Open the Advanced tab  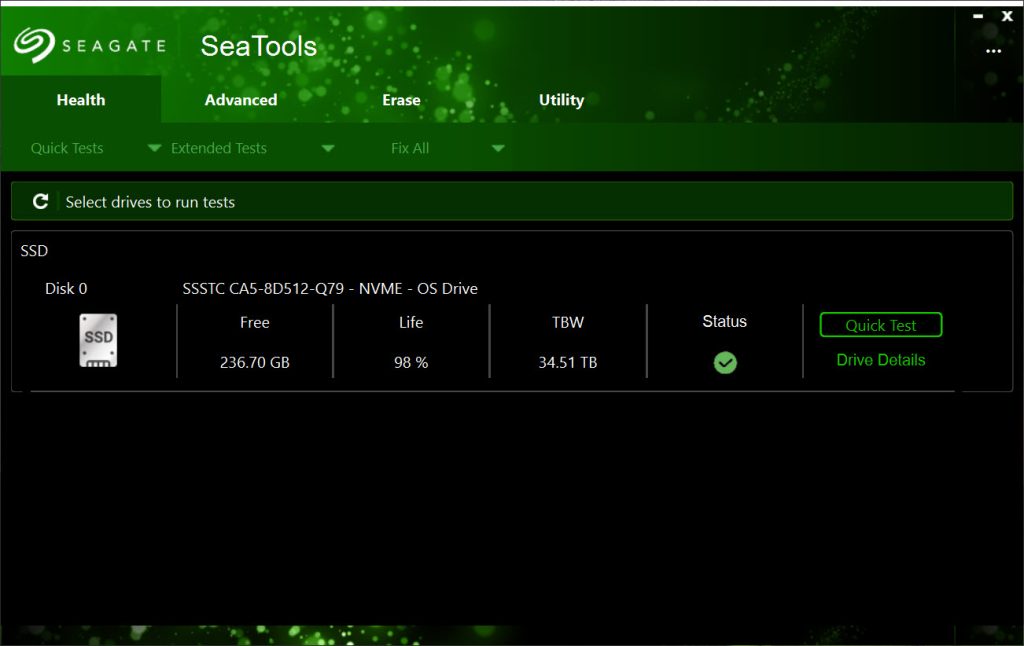coord(241,100)
